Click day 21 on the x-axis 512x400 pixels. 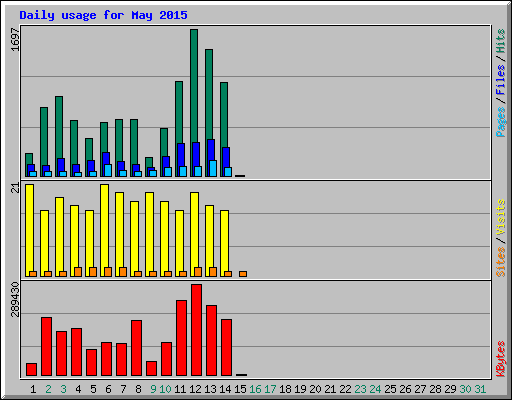pos(330,389)
